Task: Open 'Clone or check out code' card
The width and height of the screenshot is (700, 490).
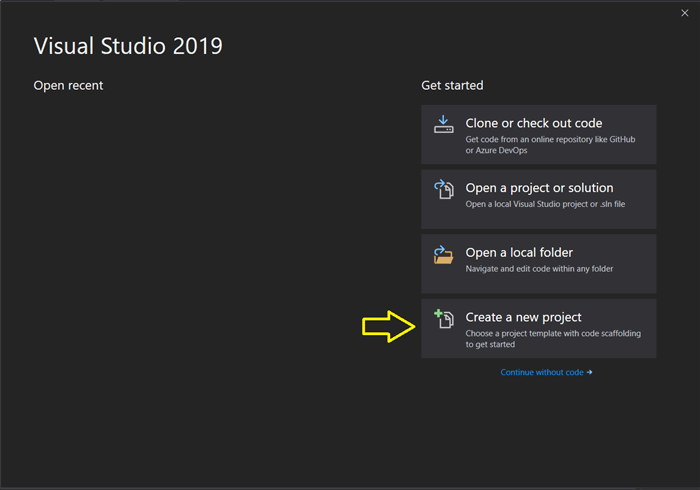Action: click(538, 134)
